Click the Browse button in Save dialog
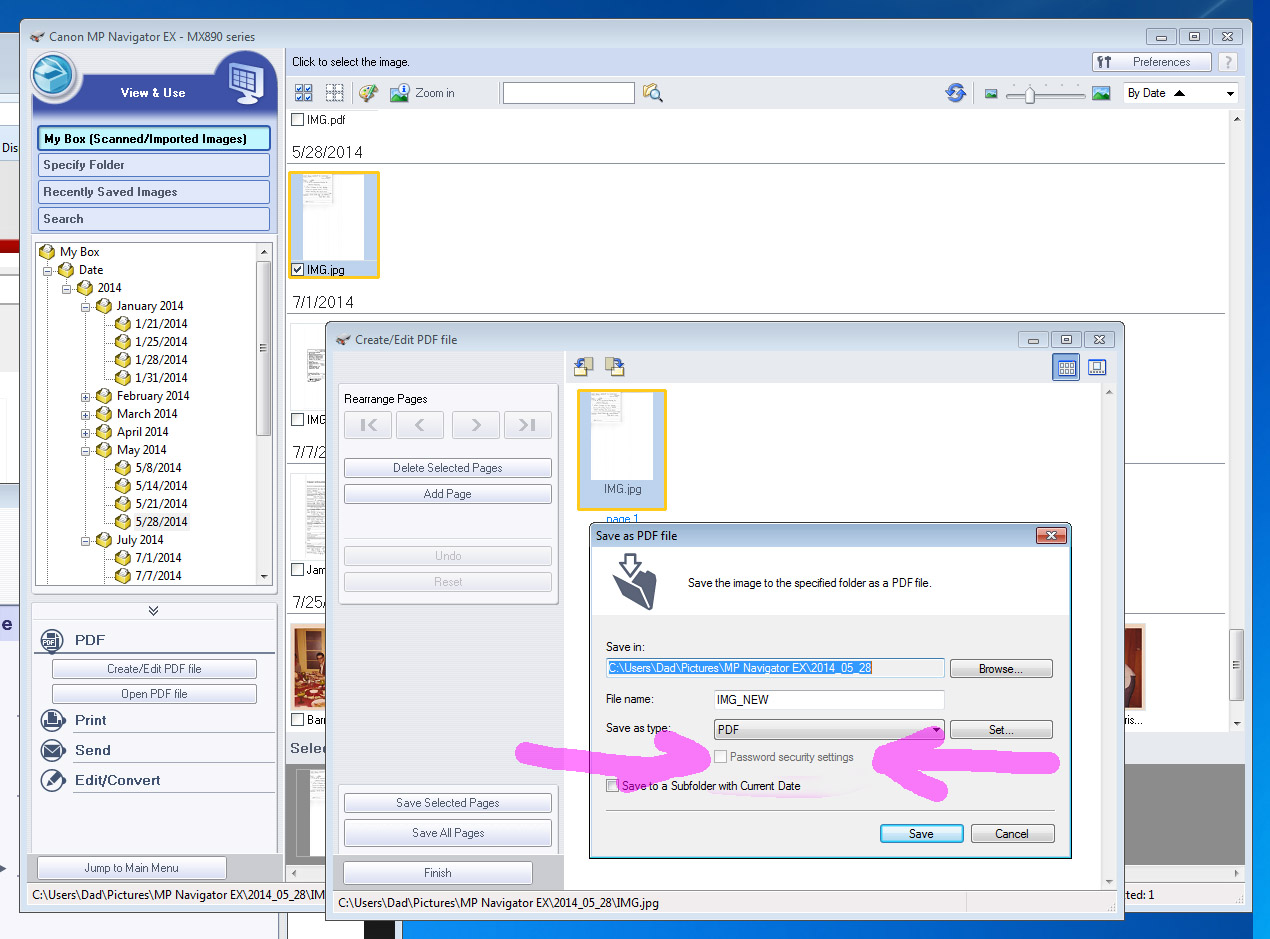The width and height of the screenshot is (1270, 939). [1000, 668]
